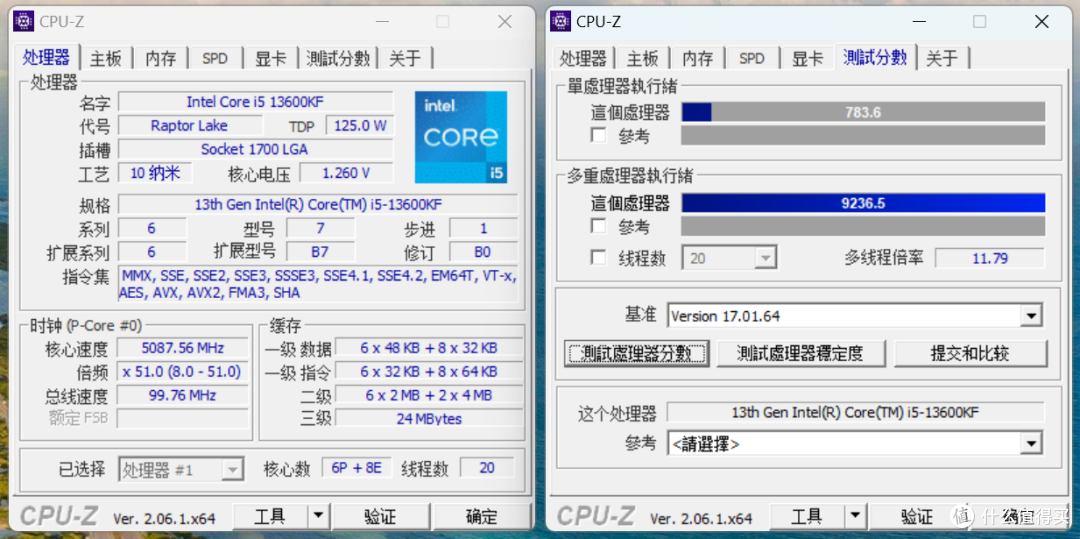
Task: Click 測試處理器分數 button
Action: (636, 354)
